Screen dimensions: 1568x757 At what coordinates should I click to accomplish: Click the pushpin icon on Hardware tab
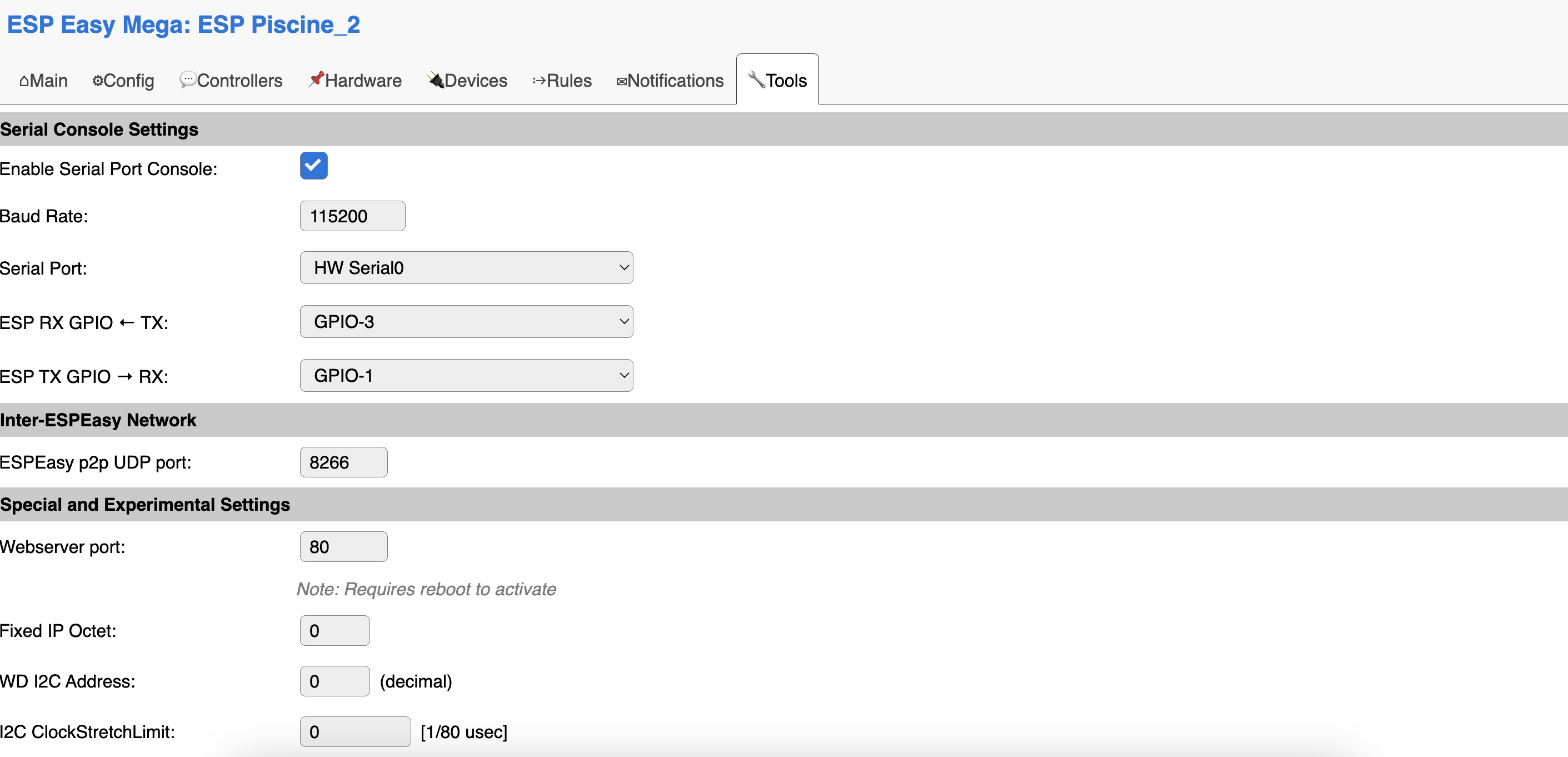316,79
